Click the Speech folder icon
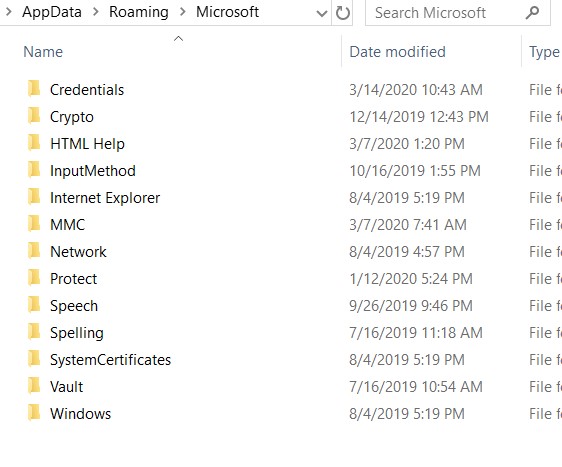Image resolution: width=562 pixels, height=467 pixels. pyautogui.click(x=34, y=305)
